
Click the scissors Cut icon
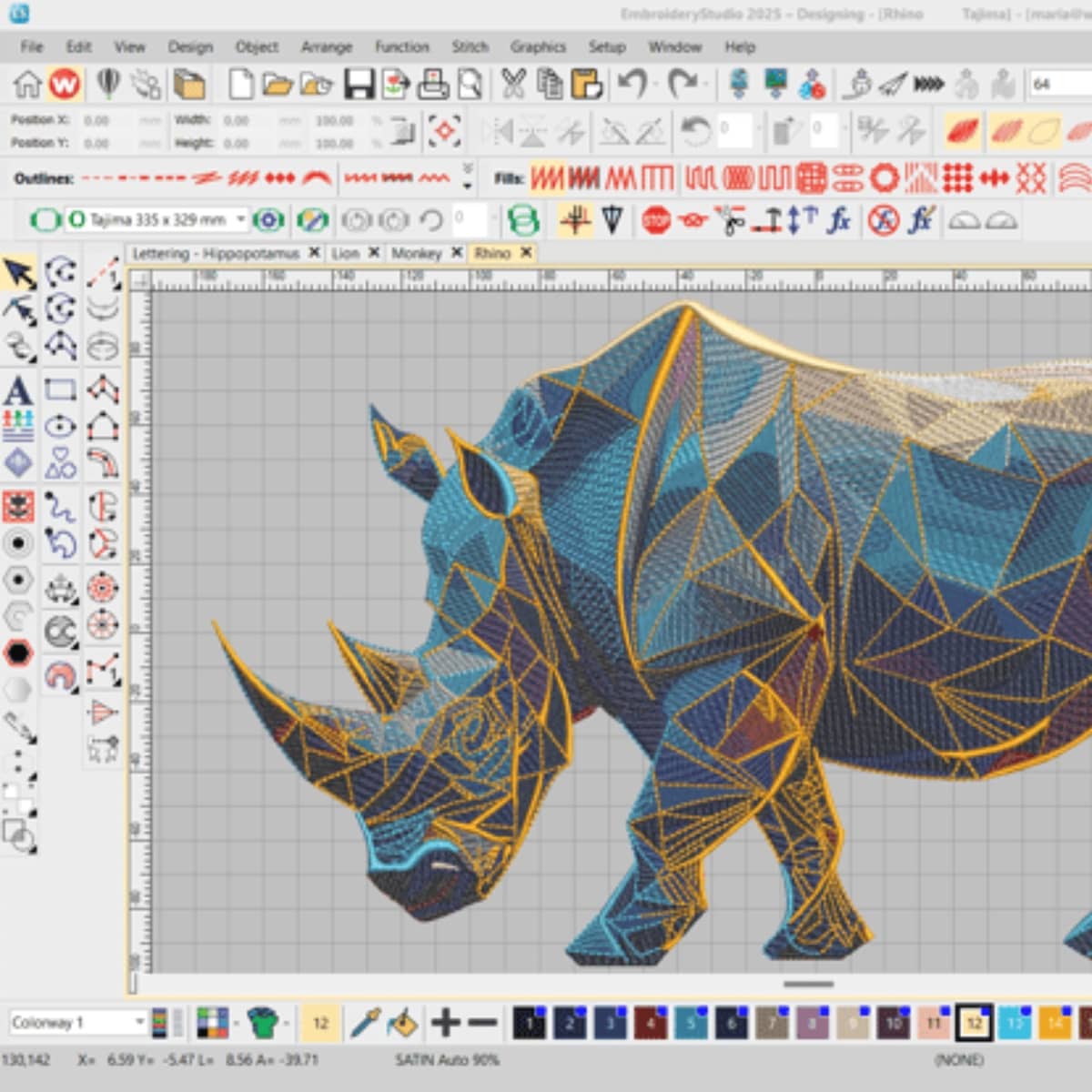click(513, 85)
